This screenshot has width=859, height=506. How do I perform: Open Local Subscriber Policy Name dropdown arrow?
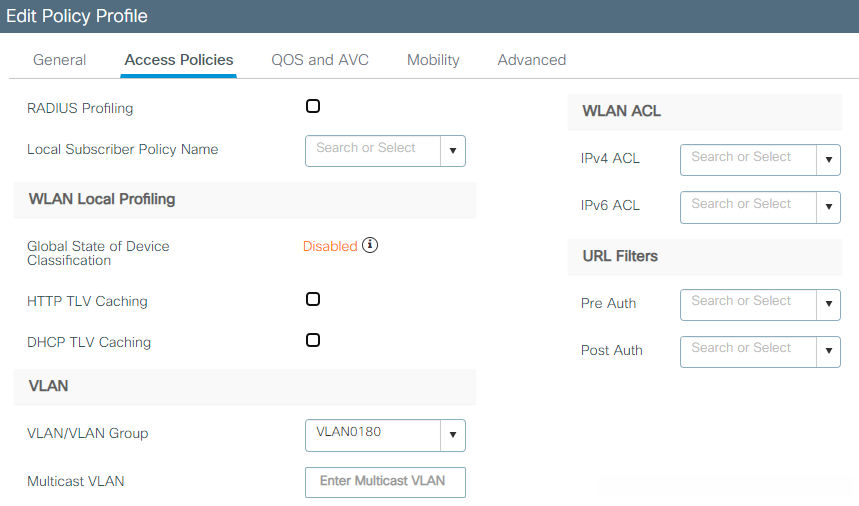453,151
